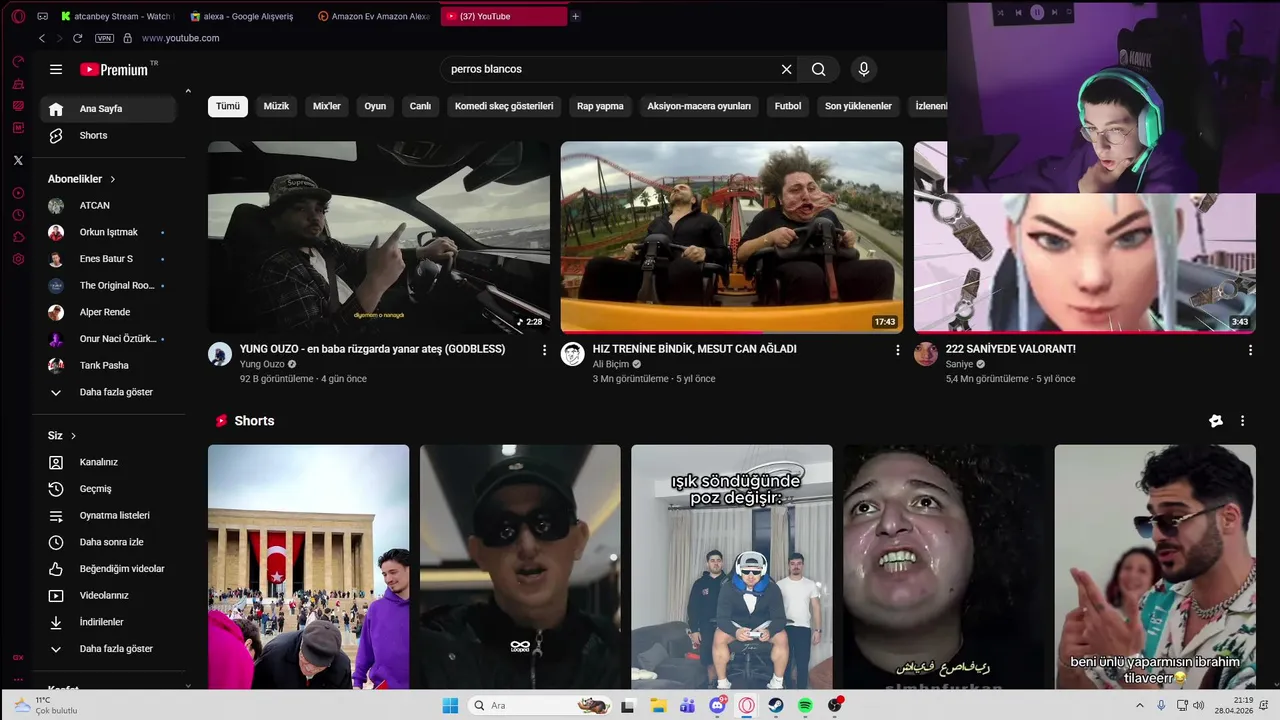Viewport: 1280px width, 720px height.
Task: Open Steam from the taskbar
Action: [x=776, y=705]
